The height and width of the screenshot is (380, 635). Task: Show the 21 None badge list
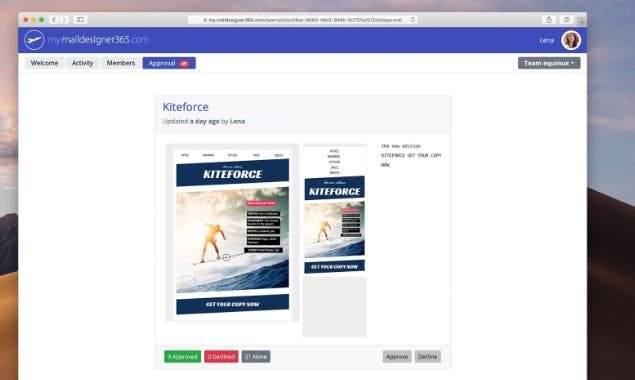[x=256, y=357]
